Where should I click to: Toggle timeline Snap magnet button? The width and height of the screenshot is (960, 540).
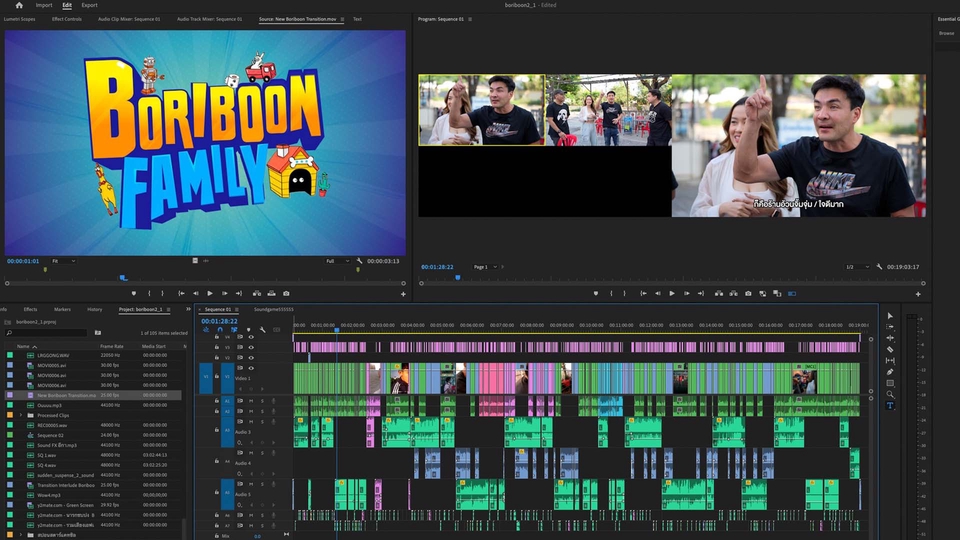click(220, 330)
